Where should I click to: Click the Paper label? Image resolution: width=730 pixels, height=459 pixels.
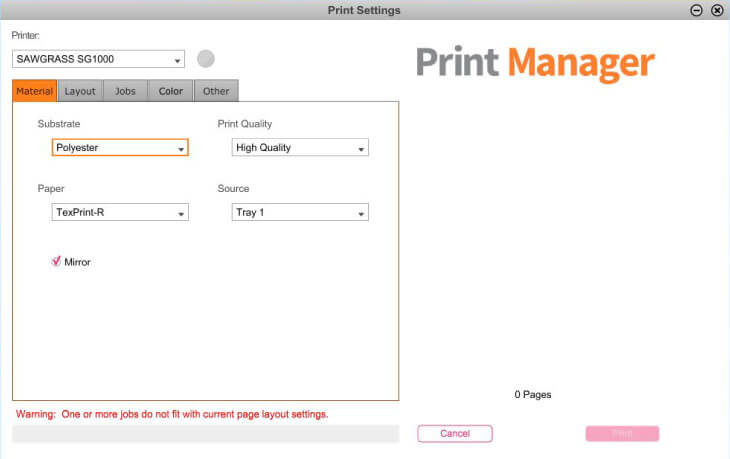pos(51,189)
